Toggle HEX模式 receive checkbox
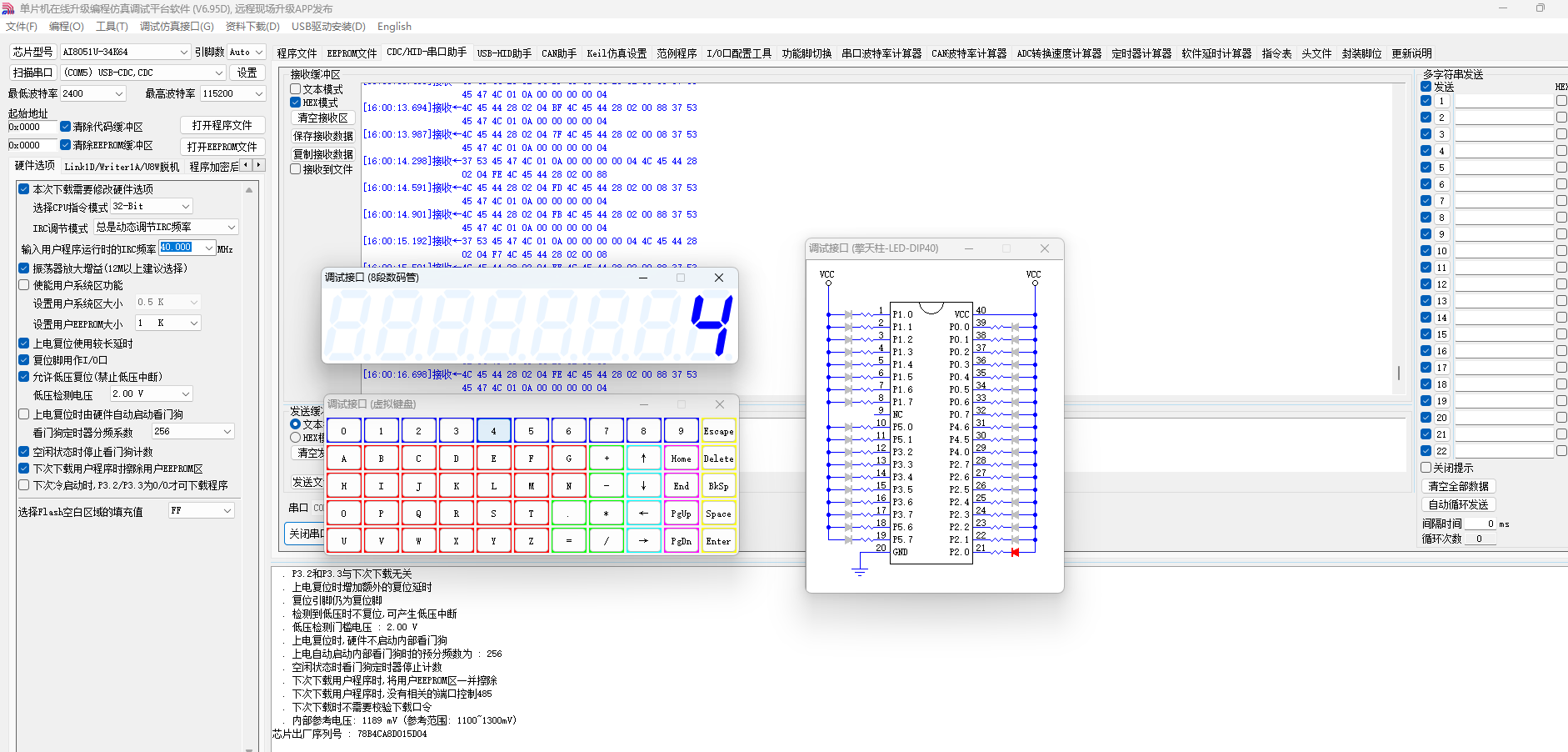1568x752 pixels. pyautogui.click(x=296, y=103)
